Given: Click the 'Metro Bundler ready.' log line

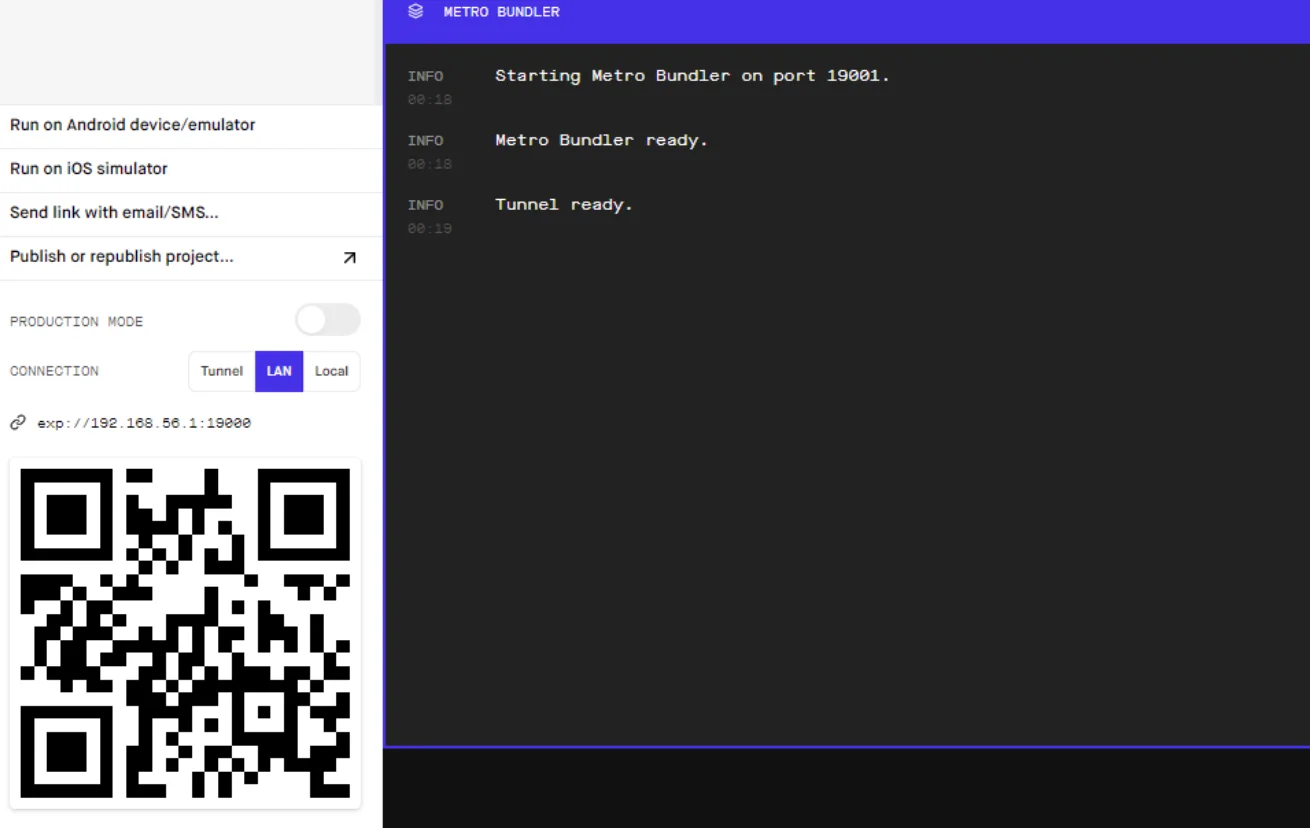Looking at the screenshot, I should point(601,140).
